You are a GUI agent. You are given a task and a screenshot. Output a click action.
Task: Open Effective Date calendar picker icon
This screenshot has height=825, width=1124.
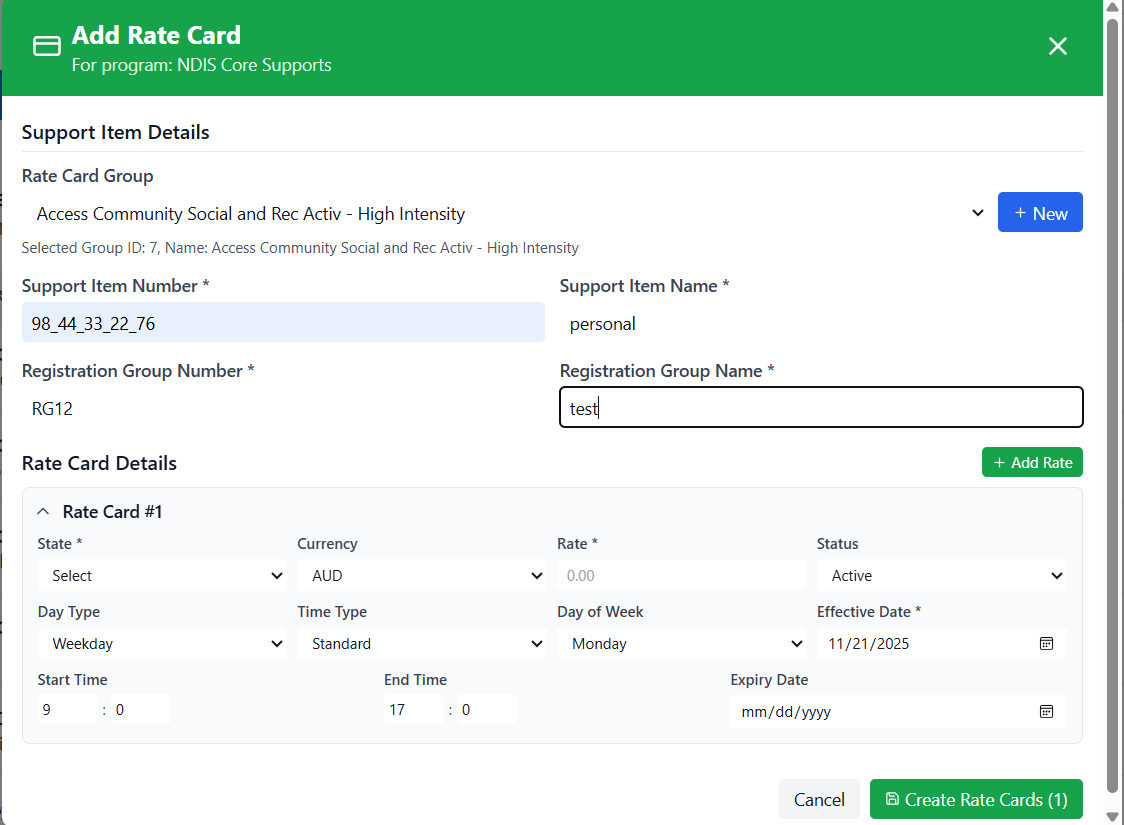point(1046,643)
